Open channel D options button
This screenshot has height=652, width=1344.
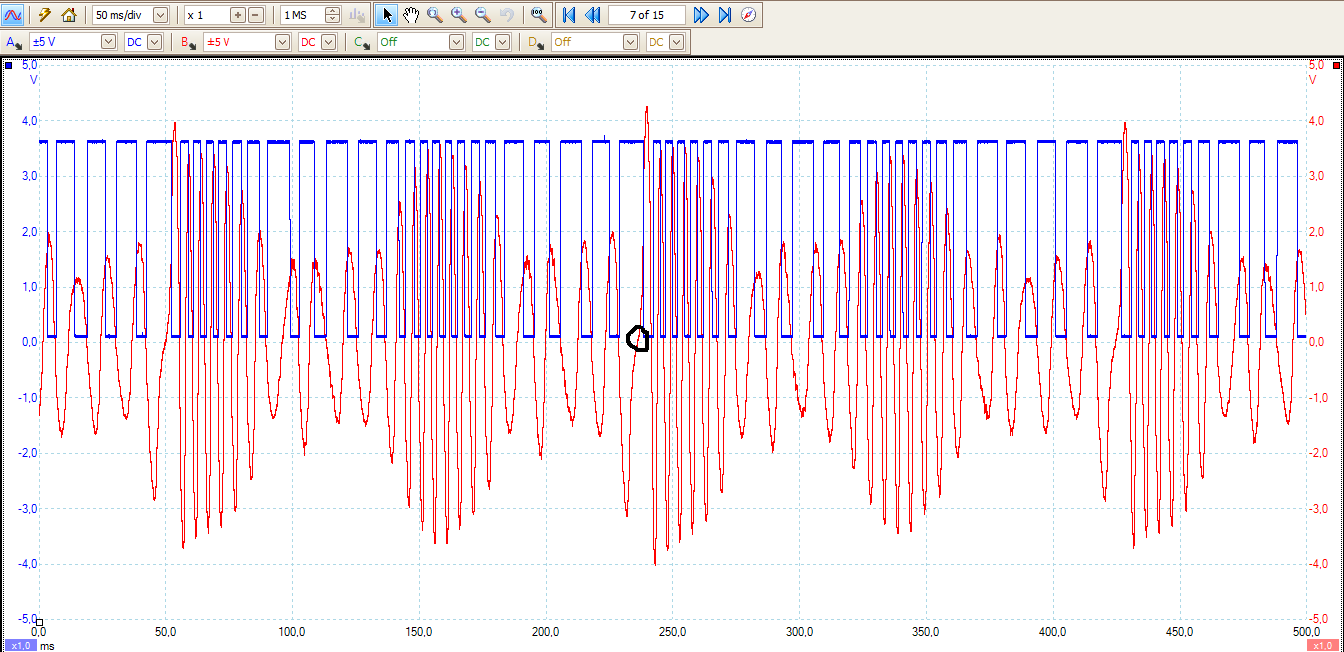[538, 42]
